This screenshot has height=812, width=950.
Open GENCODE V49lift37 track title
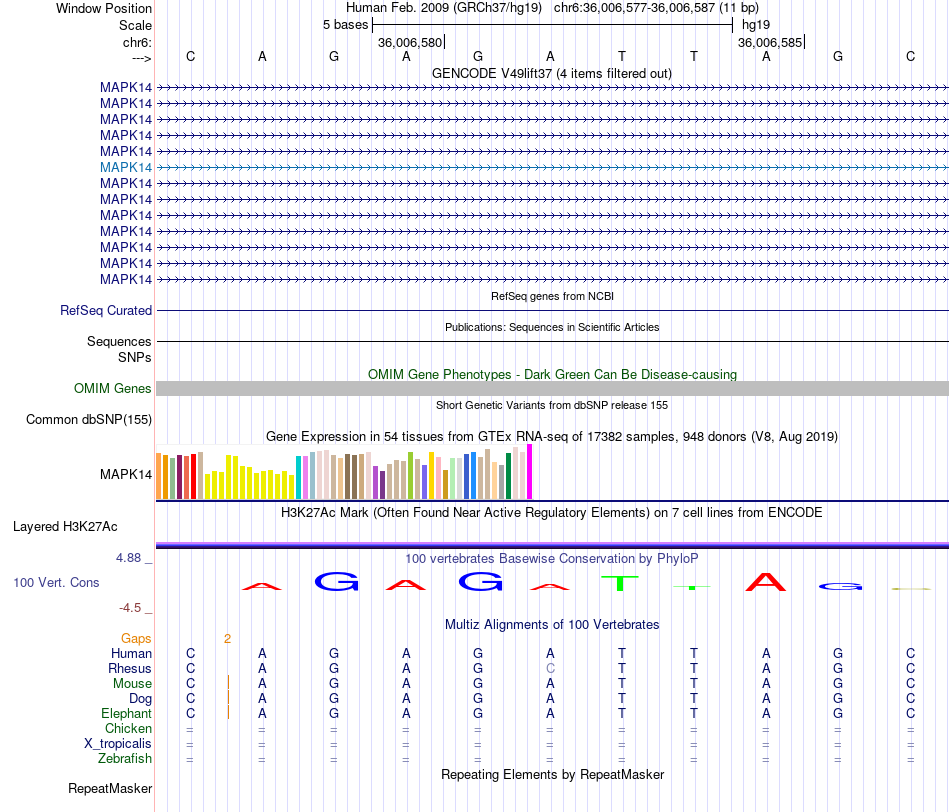tap(552, 73)
